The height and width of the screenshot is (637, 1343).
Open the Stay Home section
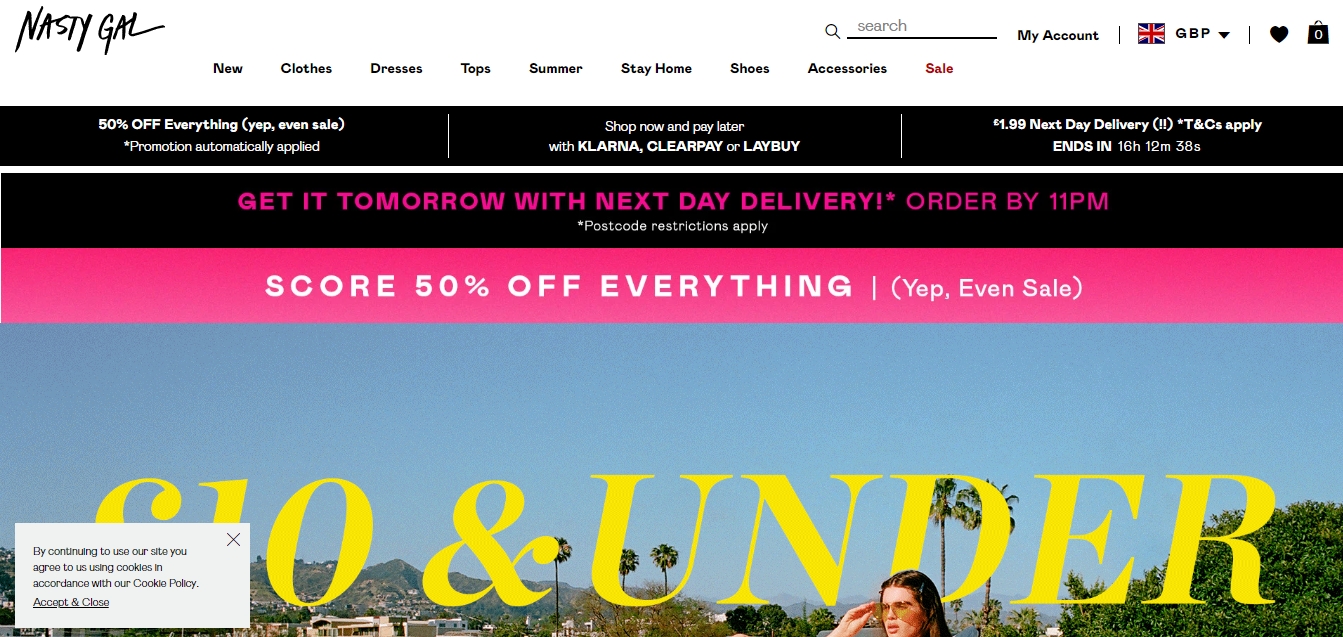click(x=656, y=68)
